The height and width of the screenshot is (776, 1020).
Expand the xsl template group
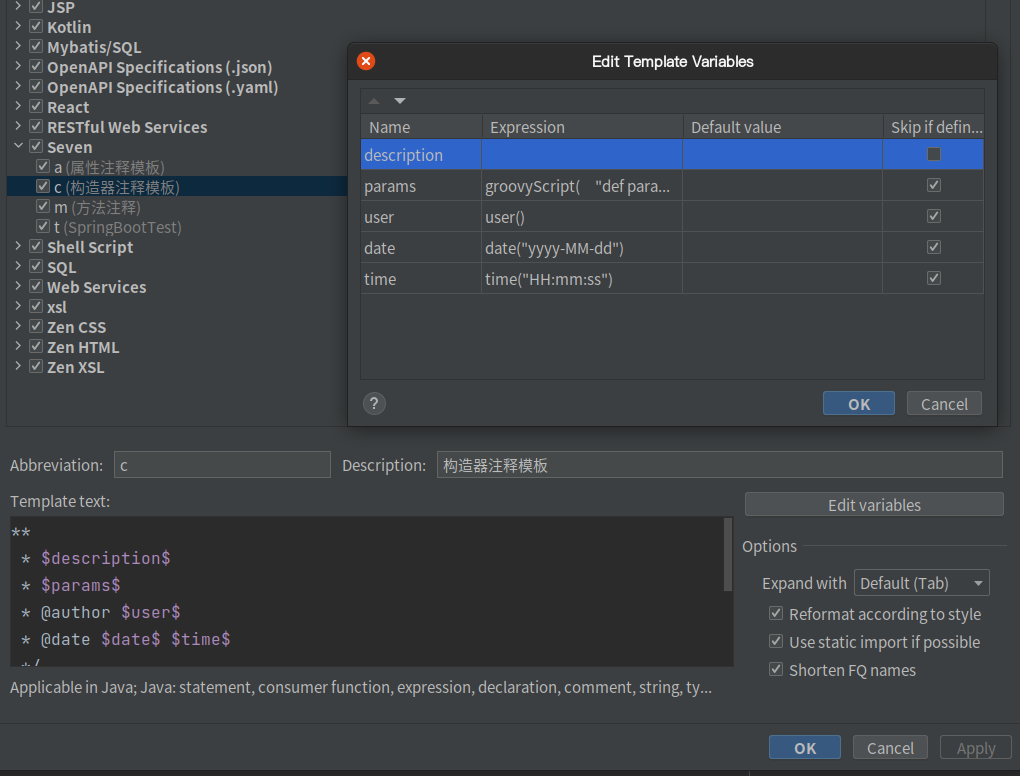18,306
